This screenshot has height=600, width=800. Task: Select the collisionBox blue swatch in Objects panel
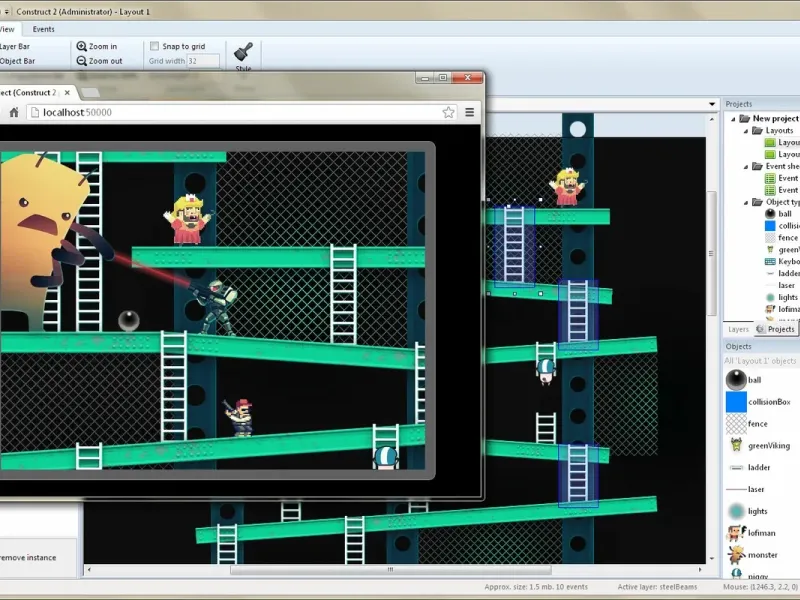tap(736, 402)
